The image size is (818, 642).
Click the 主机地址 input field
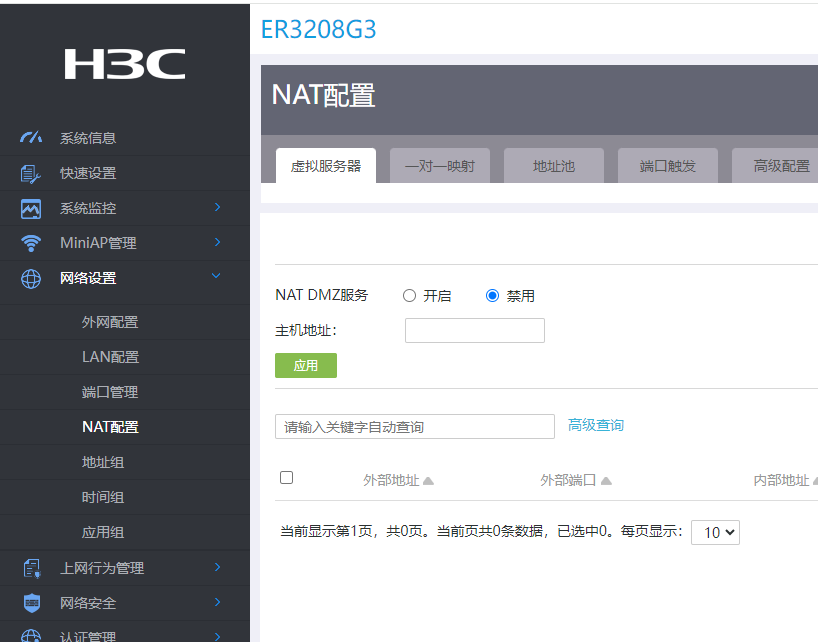pyautogui.click(x=475, y=331)
